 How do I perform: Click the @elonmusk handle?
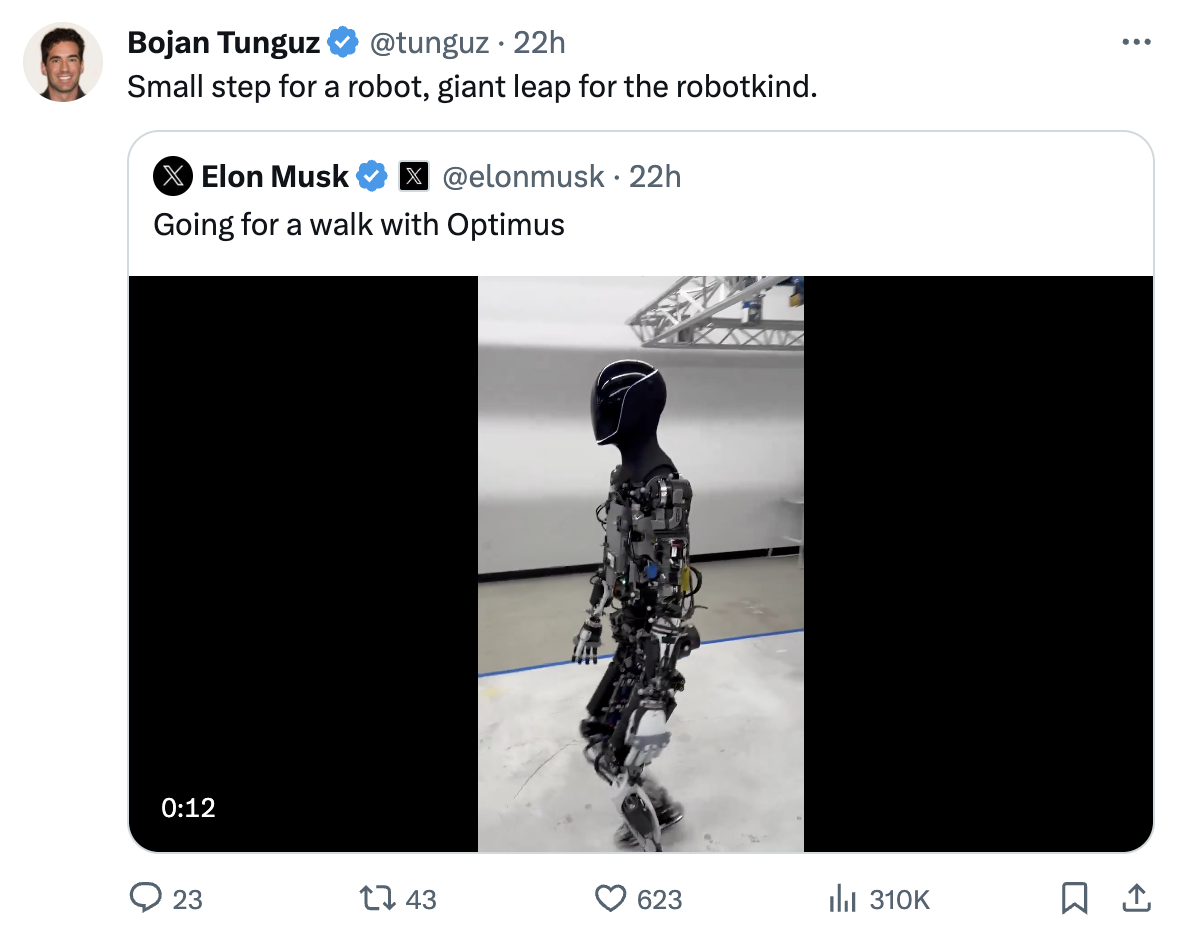523,177
